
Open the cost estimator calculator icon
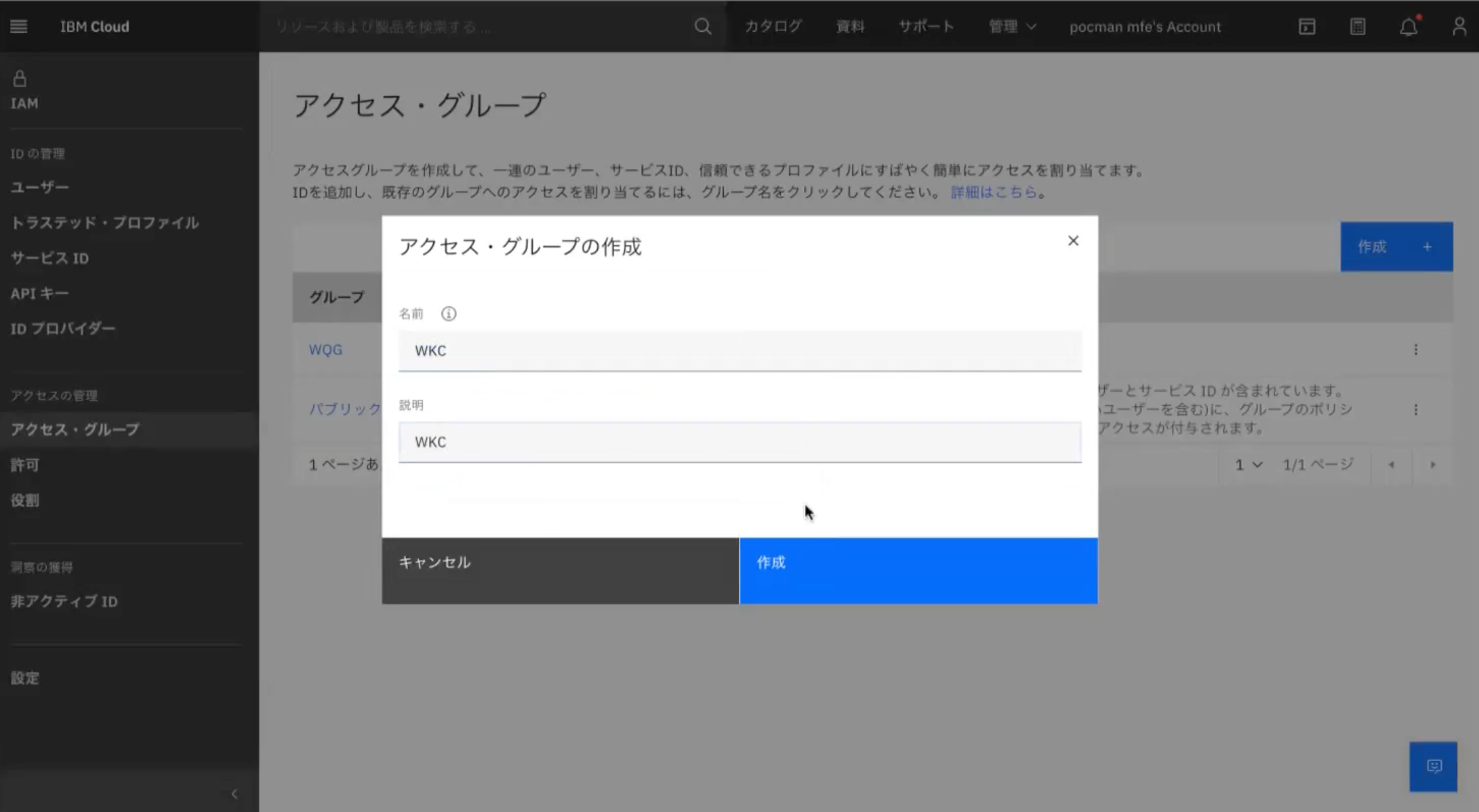point(1358,26)
